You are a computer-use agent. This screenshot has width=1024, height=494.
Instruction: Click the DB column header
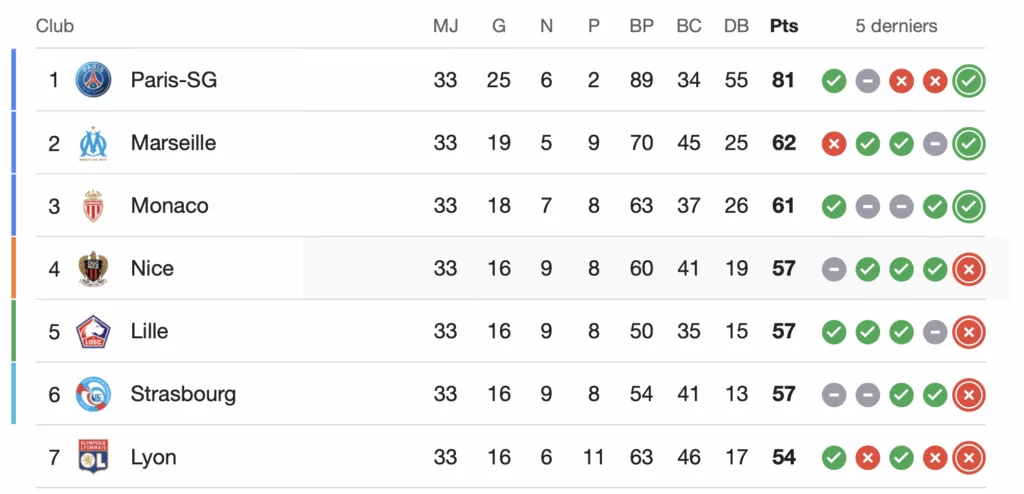click(736, 26)
